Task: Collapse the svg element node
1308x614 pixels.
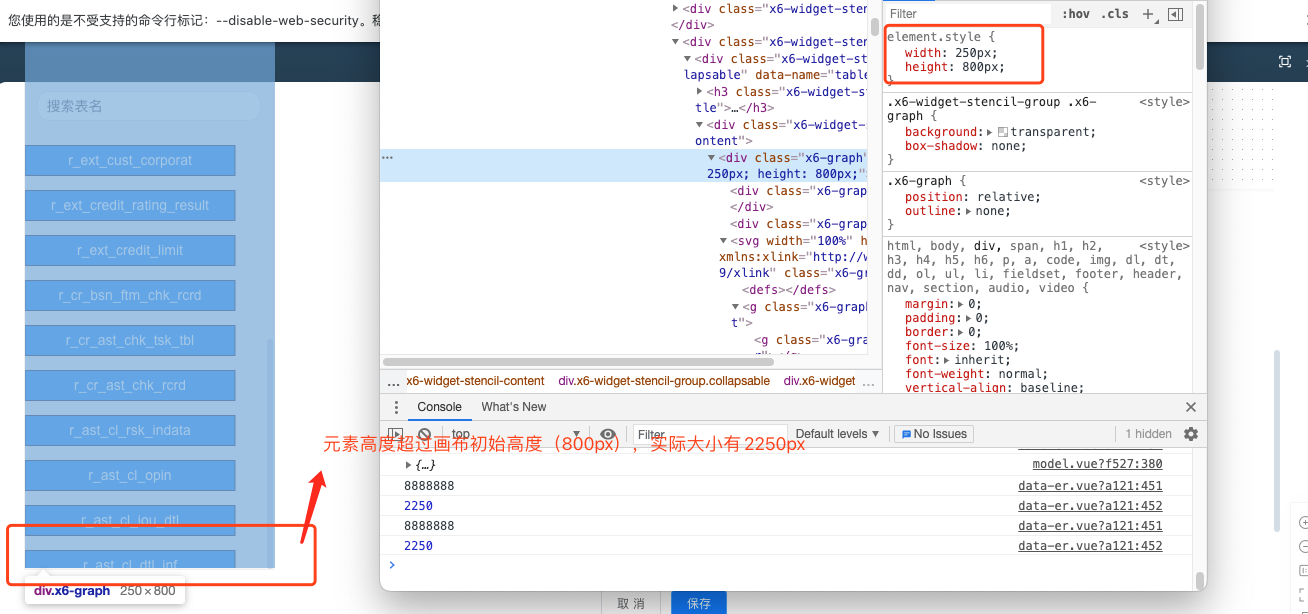Action: tap(723, 241)
